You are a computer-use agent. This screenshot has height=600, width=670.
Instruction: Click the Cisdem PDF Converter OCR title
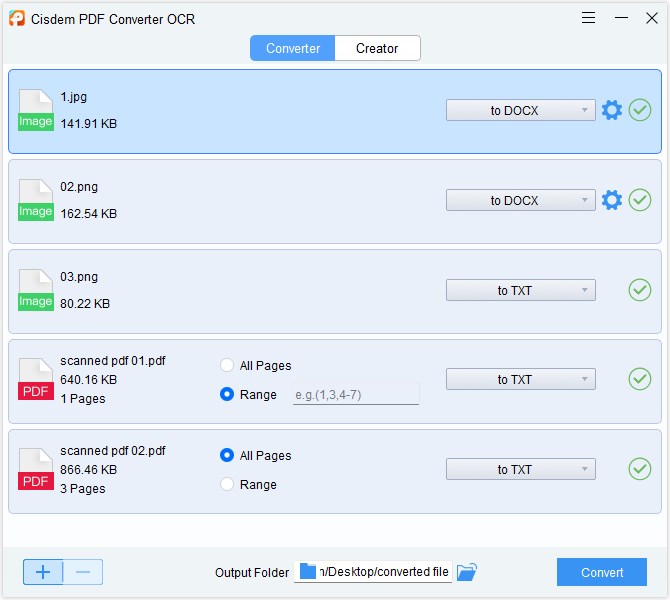[x=113, y=19]
